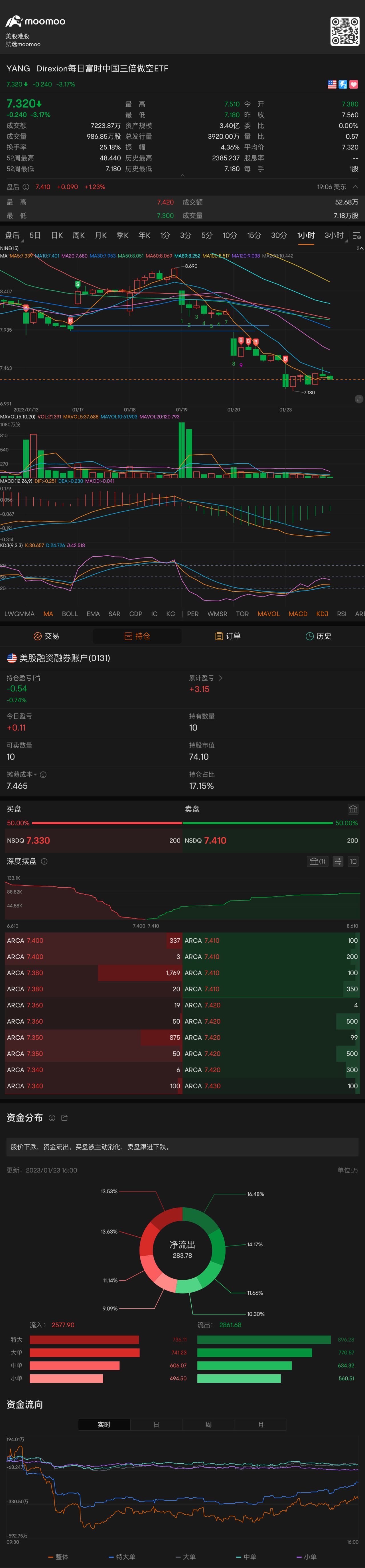Viewport: 365px width, 1568px height.
Task: Tap info icon next to 盘后
Action: pyautogui.click(x=26, y=187)
